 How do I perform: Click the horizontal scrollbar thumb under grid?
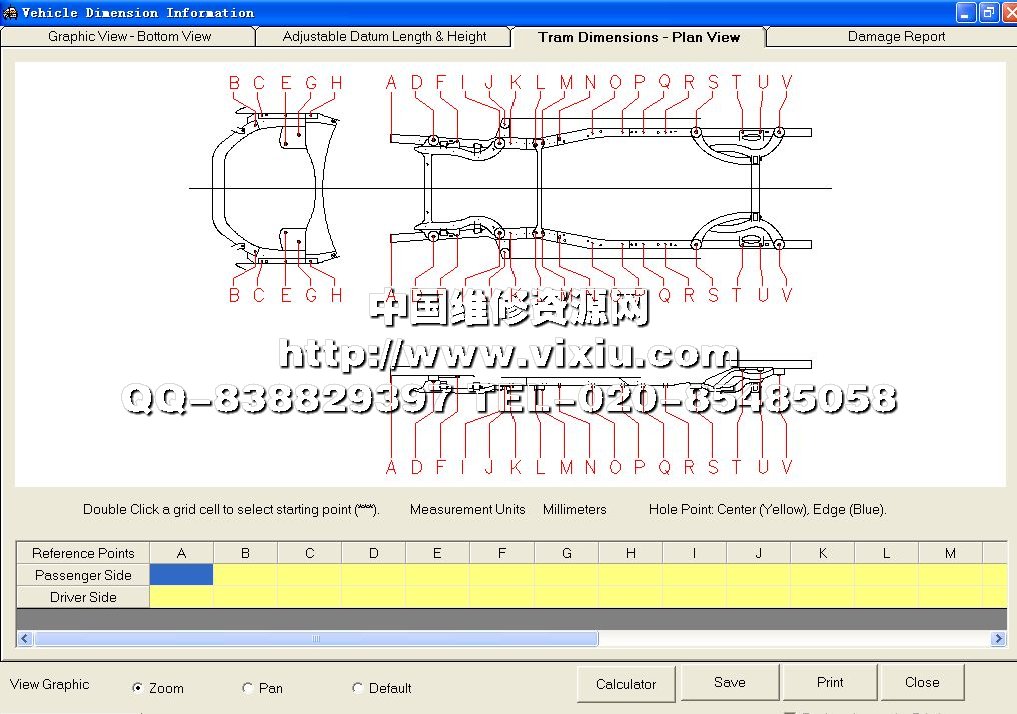[316, 639]
